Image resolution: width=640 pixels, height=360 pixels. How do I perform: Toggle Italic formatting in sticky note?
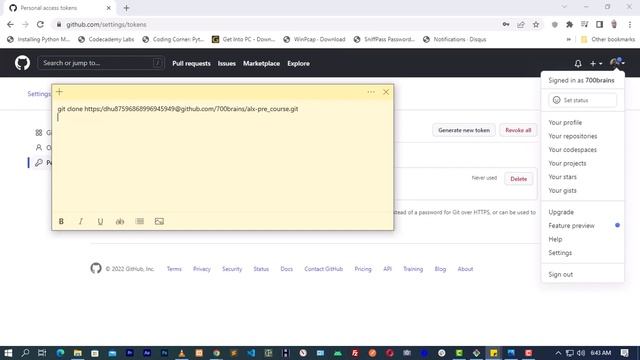[80, 221]
